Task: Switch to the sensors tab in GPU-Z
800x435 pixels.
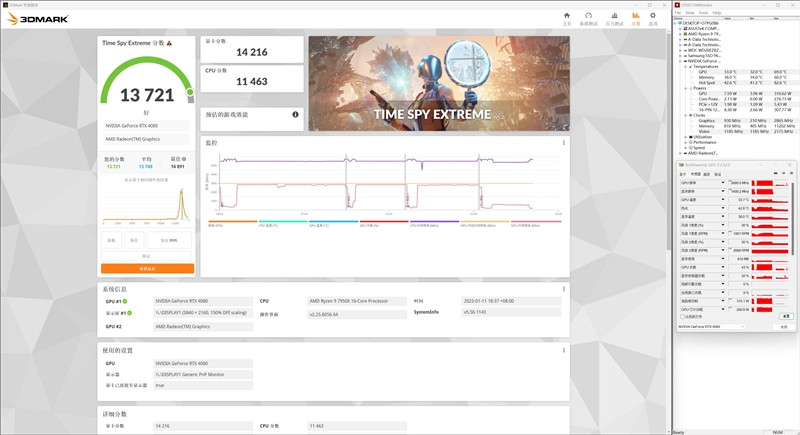Action: tap(695, 174)
